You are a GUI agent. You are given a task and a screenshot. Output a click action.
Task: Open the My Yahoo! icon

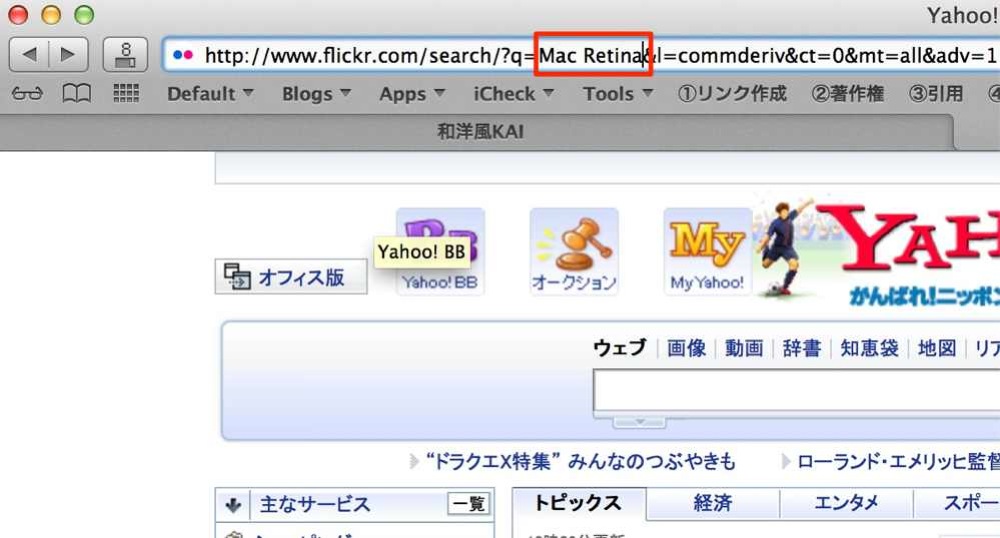tap(707, 251)
